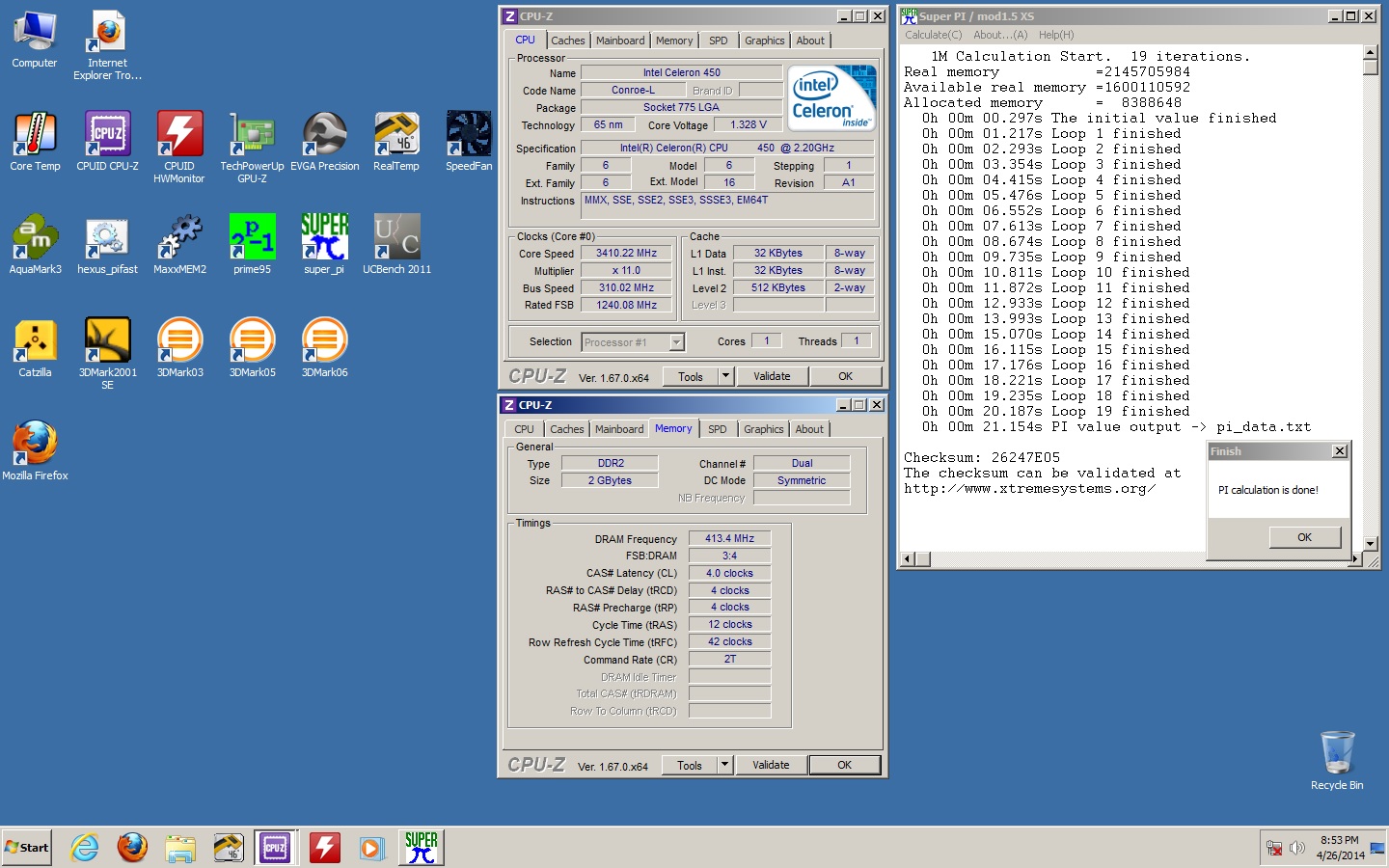This screenshot has width=1389, height=868.
Task: Launch CPUID CPU-Z desktop shortcut
Action: 107,142
